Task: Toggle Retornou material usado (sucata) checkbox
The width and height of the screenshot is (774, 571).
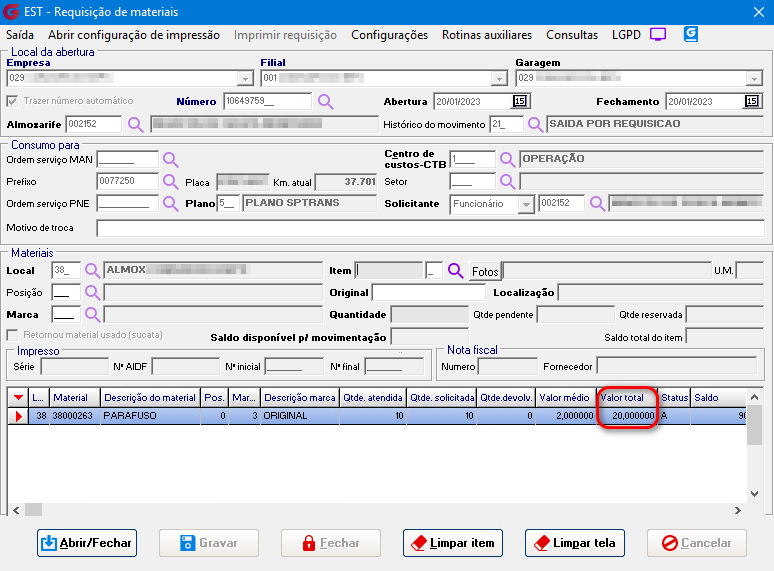Action: [12, 335]
